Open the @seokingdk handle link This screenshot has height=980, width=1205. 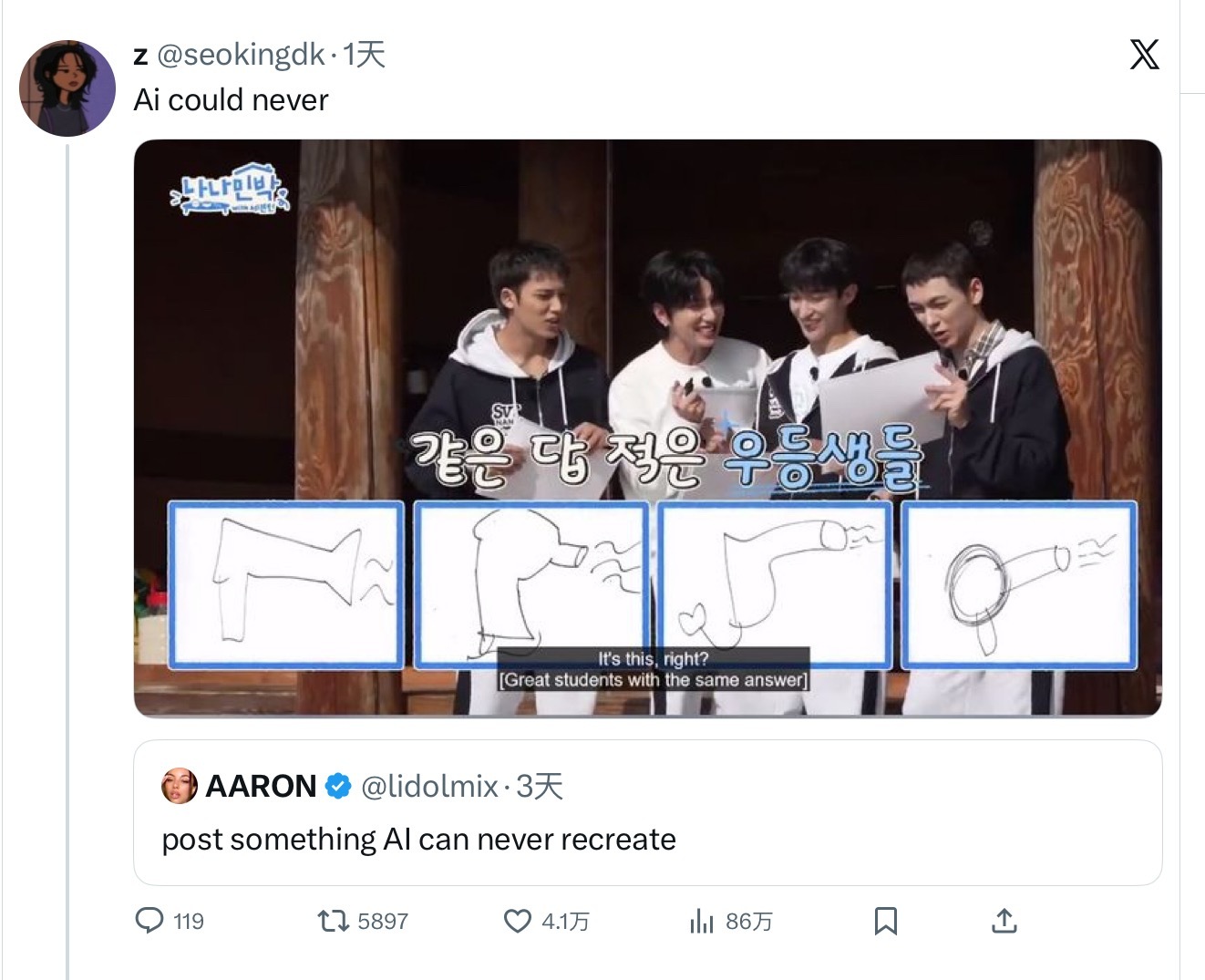pos(242,55)
